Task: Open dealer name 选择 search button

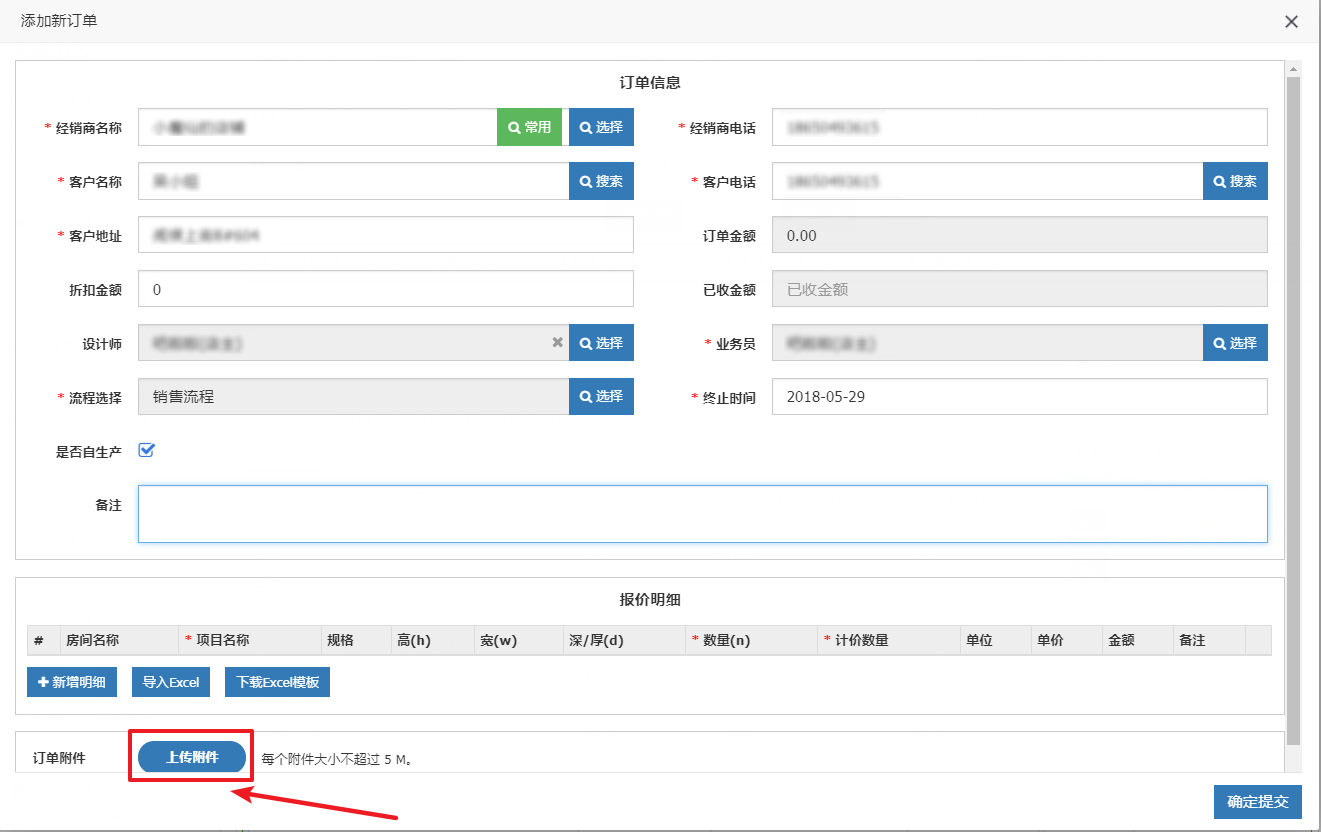Action: pyautogui.click(x=601, y=127)
